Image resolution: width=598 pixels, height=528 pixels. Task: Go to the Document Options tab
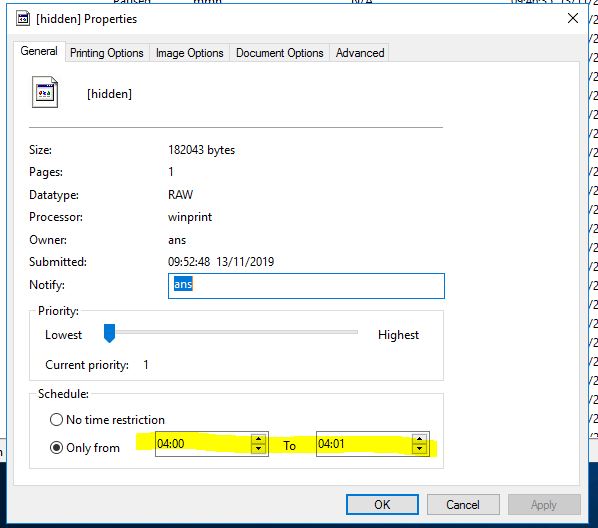(280, 53)
